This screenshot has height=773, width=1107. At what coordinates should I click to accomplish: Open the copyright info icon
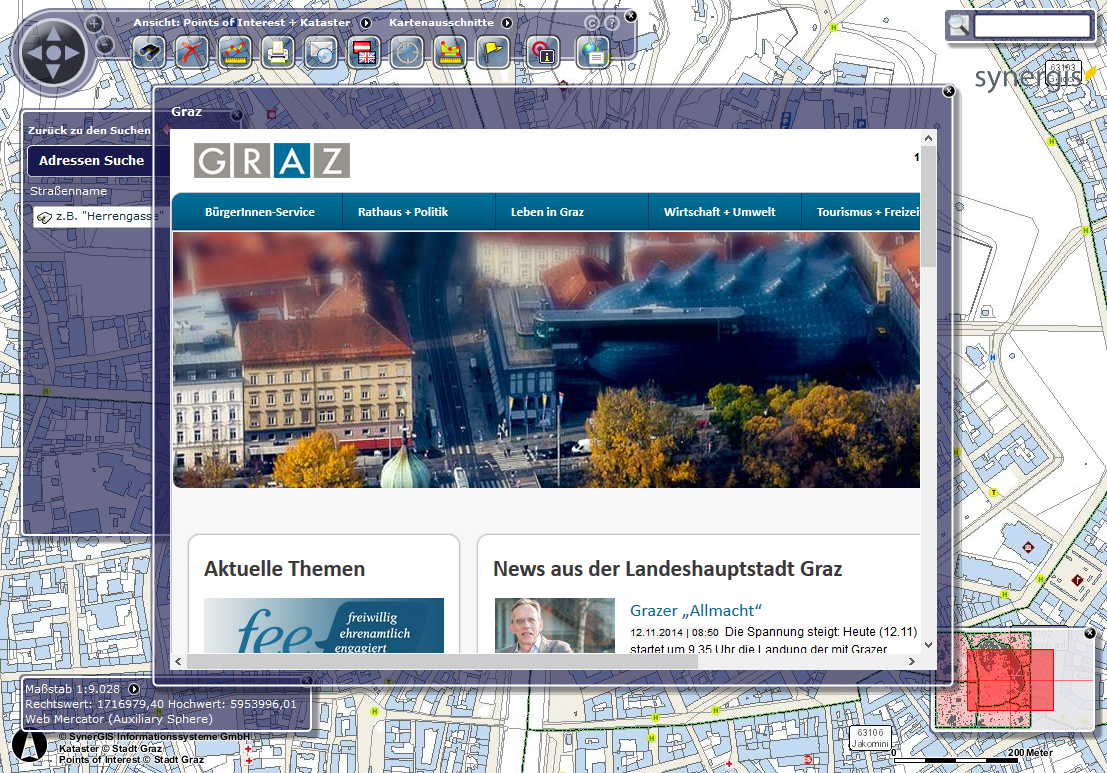tap(592, 23)
